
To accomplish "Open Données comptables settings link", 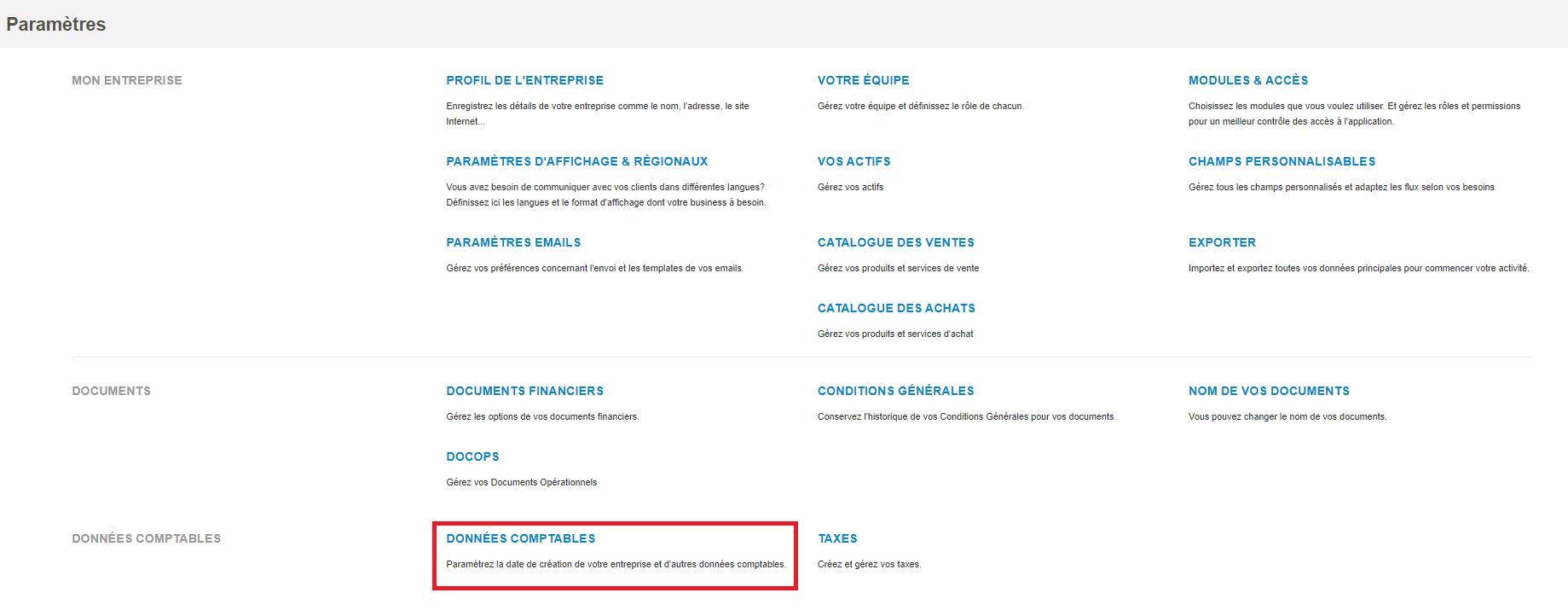I will pos(520,538).
